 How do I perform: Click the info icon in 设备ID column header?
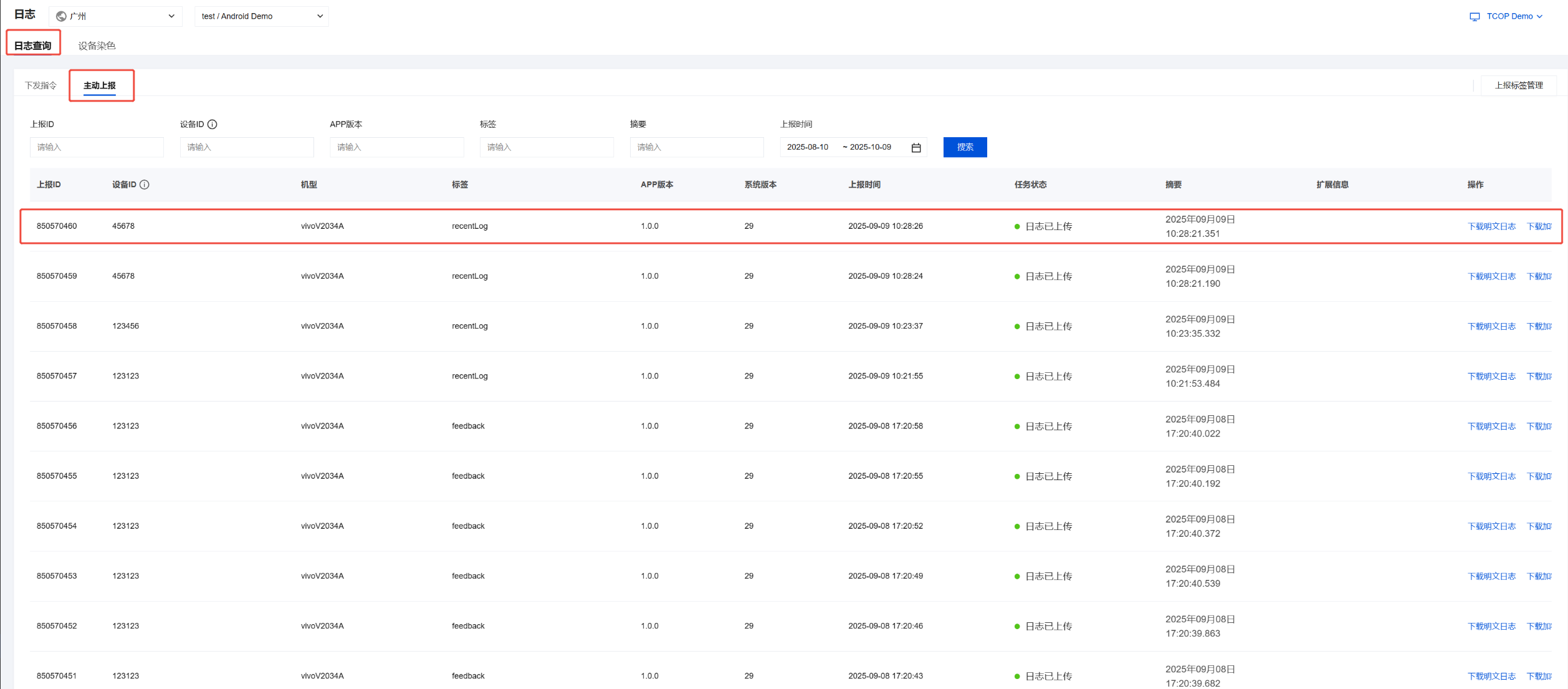click(x=145, y=185)
